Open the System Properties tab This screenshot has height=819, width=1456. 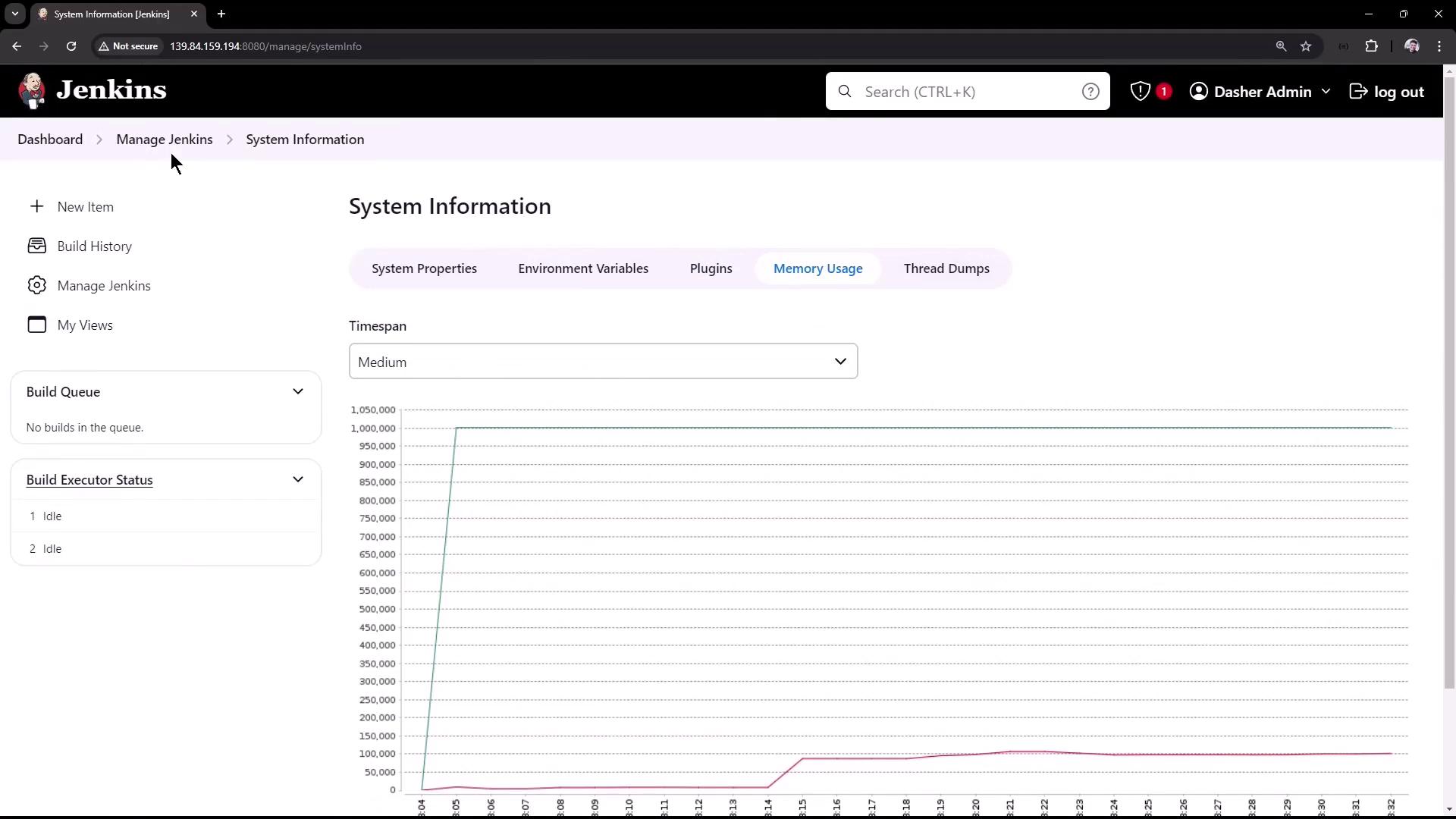coord(424,268)
